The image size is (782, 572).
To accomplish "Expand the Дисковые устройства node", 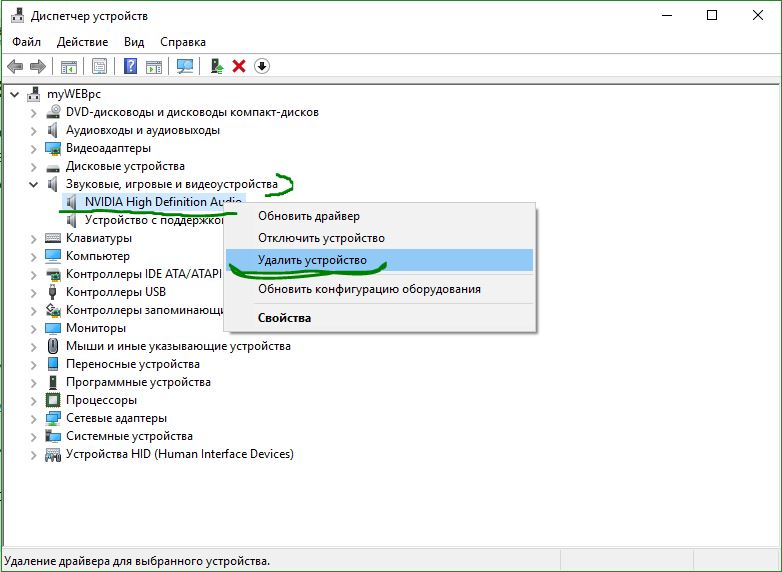I will pos(33,167).
